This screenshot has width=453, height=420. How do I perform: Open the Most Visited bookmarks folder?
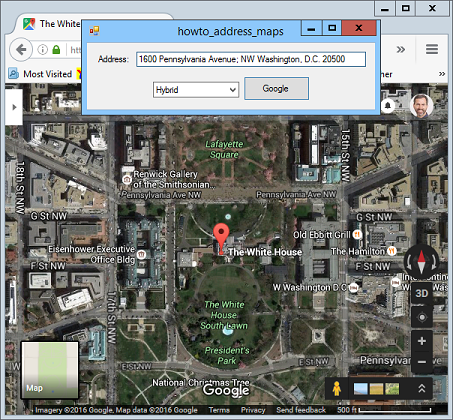pyautogui.click(x=40, y=74)
